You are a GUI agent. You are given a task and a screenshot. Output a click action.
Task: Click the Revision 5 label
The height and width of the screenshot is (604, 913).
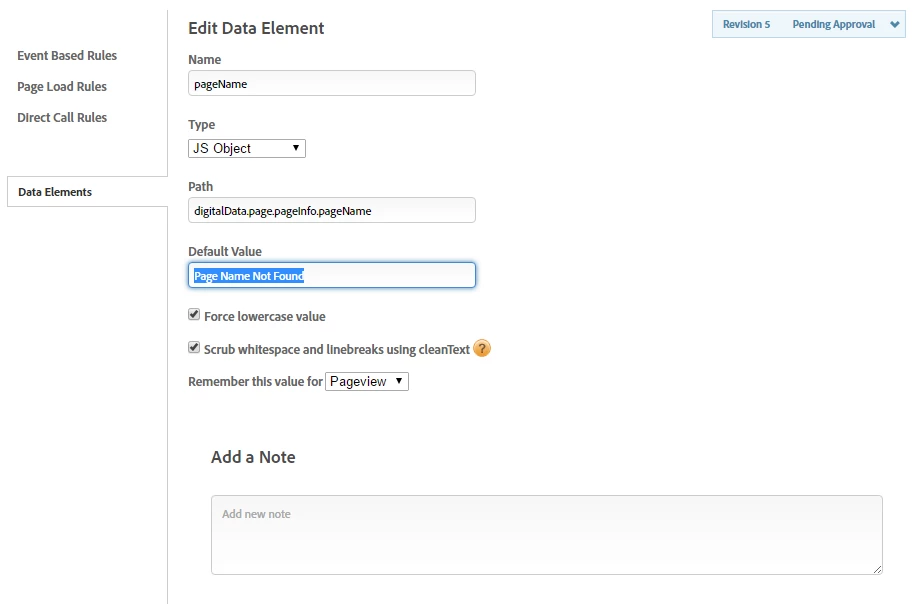tap(746, 24)
